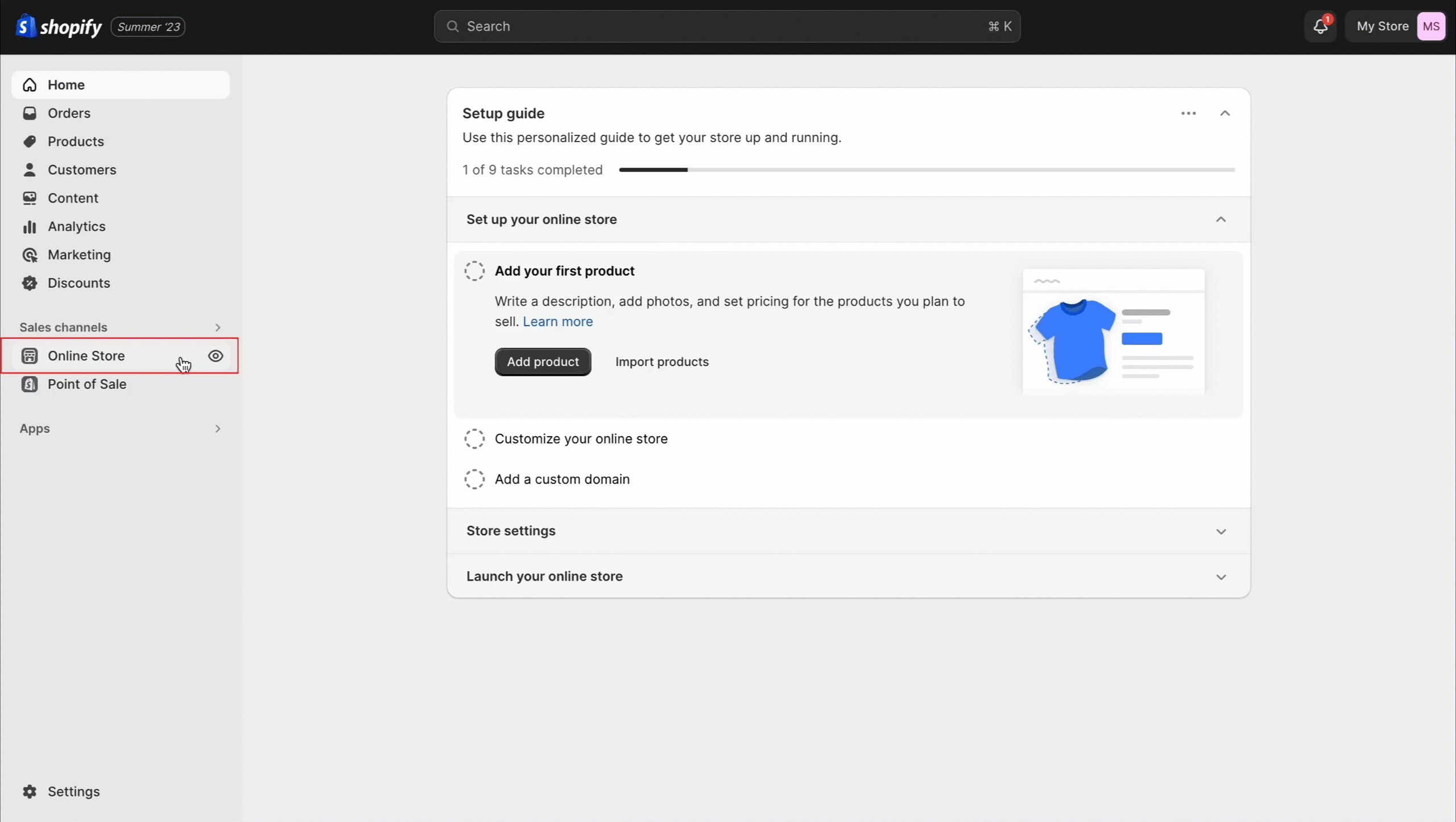
Task: Click the Marketing target icon
Action: (30, 255)
